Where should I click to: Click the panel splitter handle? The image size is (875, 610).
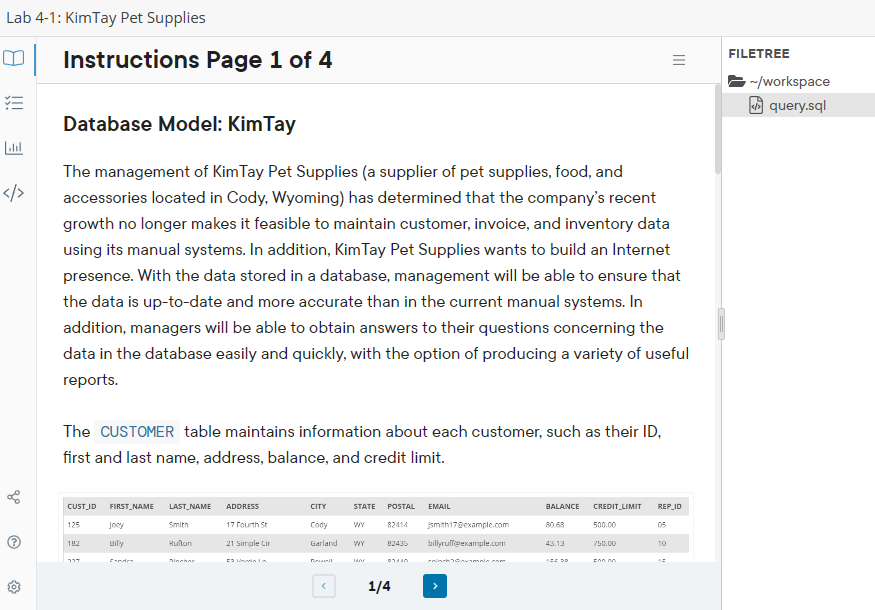coord(721,324)
